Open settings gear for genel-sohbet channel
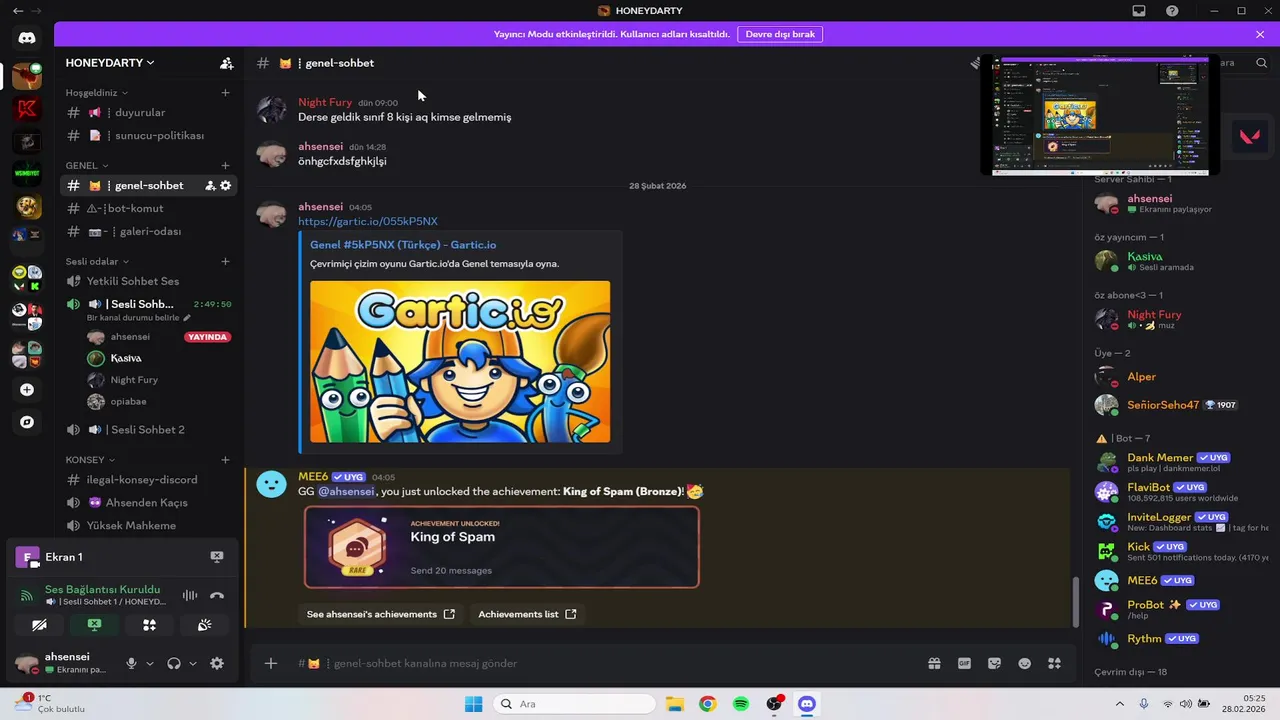Screen dimensions: 1280x720 (225, 185)
